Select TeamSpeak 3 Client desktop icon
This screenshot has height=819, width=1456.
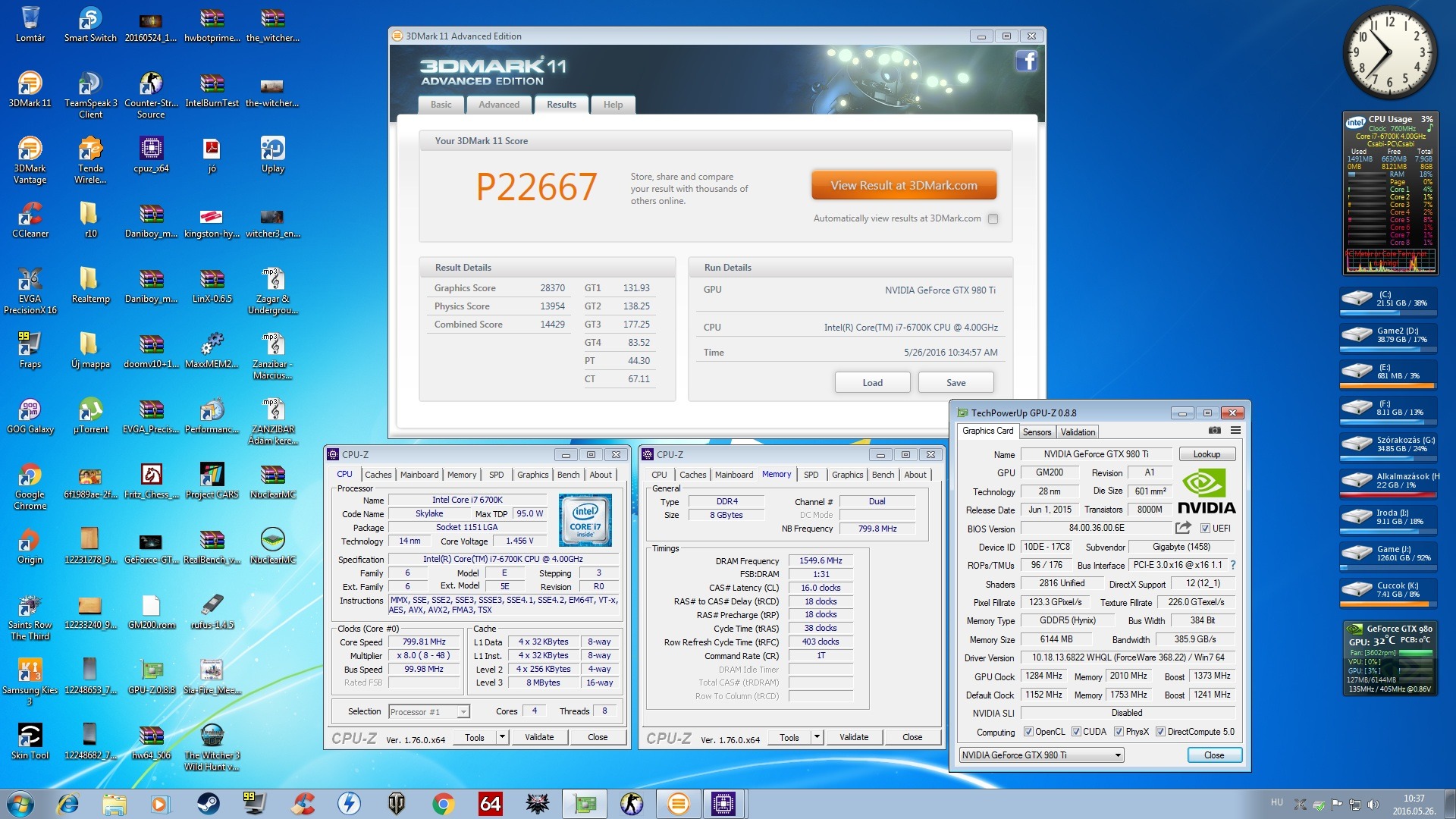click(x=90, y=95)
